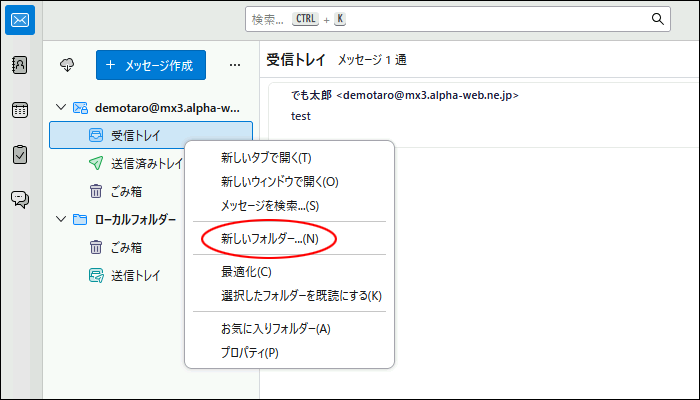Choose 新しいタブで開く(T) from context menu
The width and height of the screenshot is (700, 400).
pos(266,158)
